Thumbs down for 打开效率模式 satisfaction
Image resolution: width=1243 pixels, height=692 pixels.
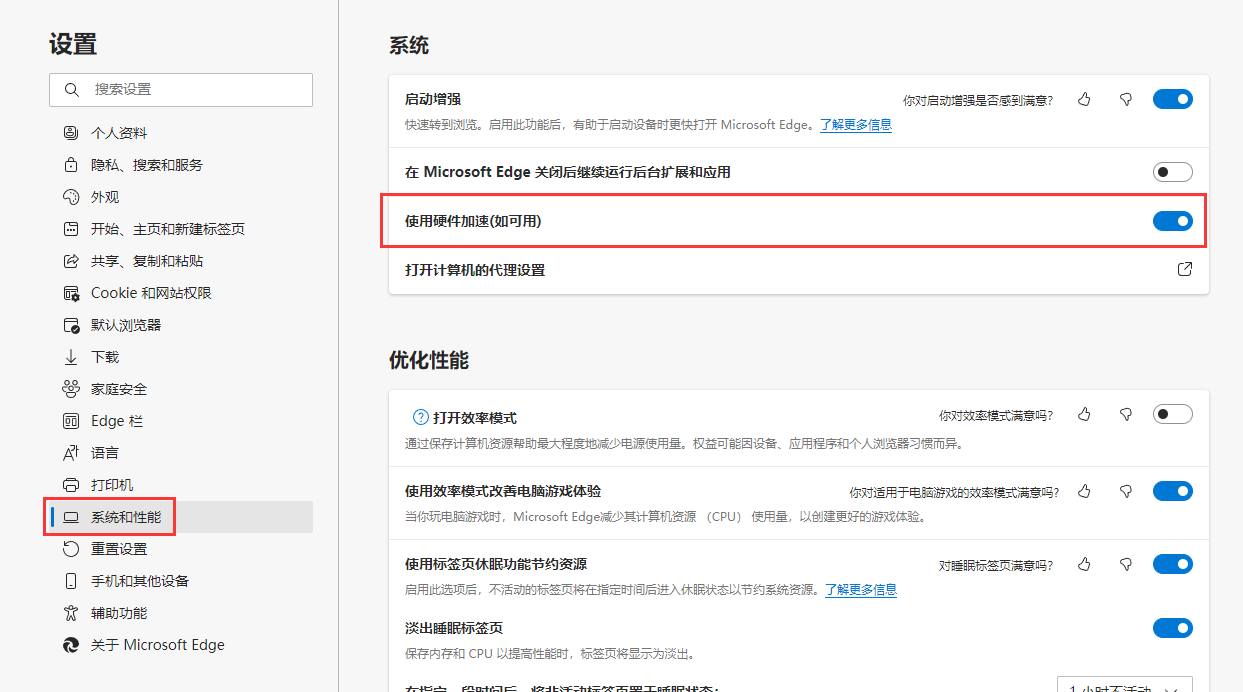pyautogui.click(x=1125, y=414)
